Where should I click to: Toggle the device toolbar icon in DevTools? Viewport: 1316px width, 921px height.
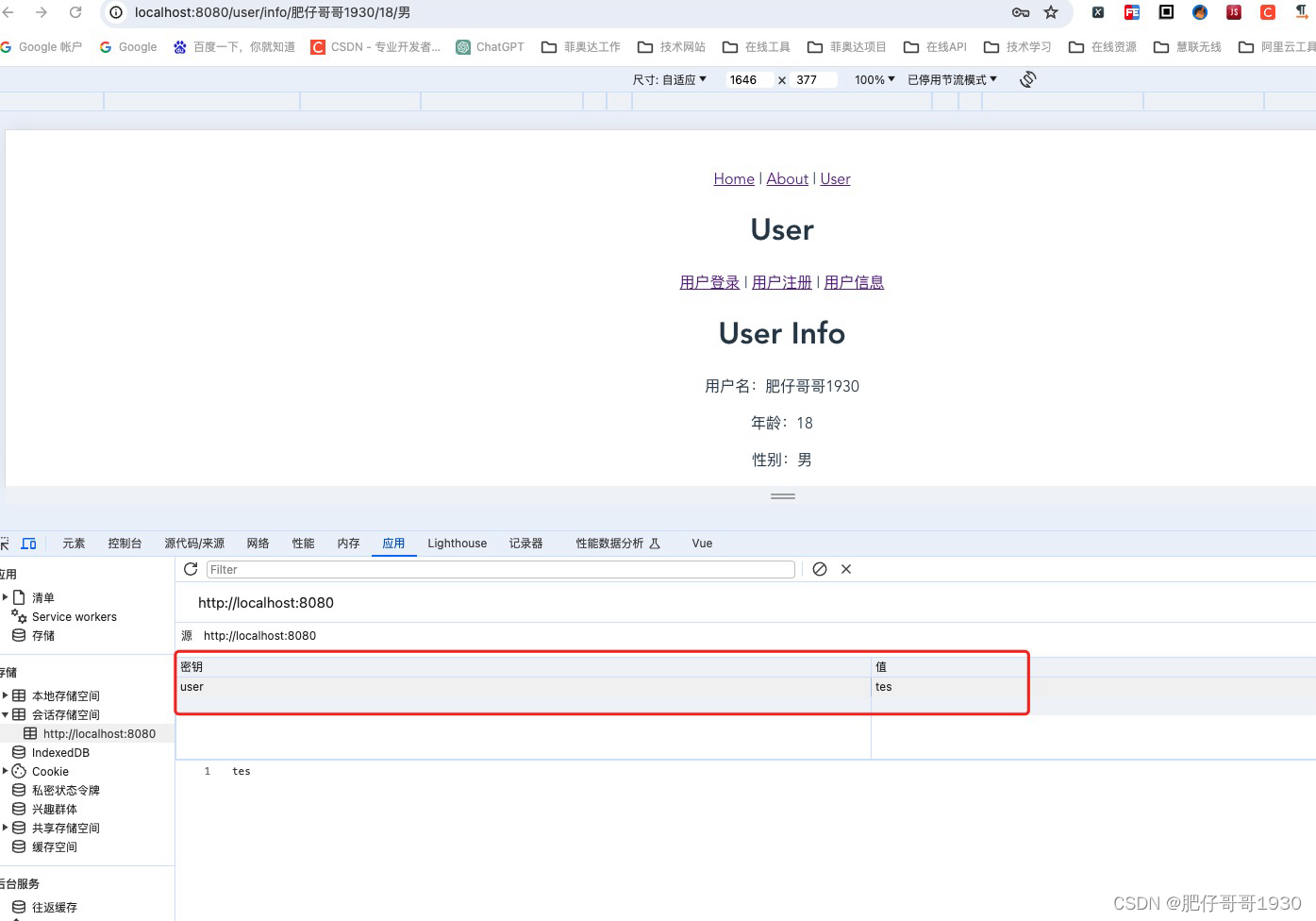click(29, 544)
